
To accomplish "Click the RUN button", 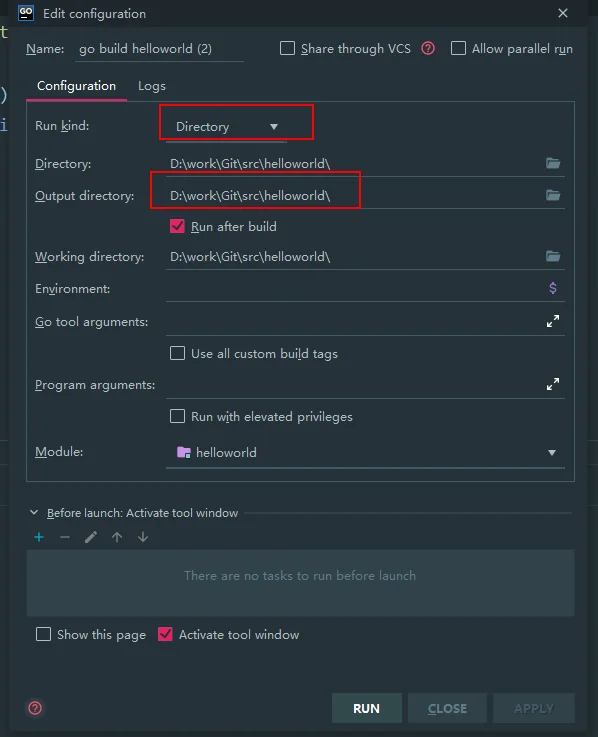I will point(367,708).
